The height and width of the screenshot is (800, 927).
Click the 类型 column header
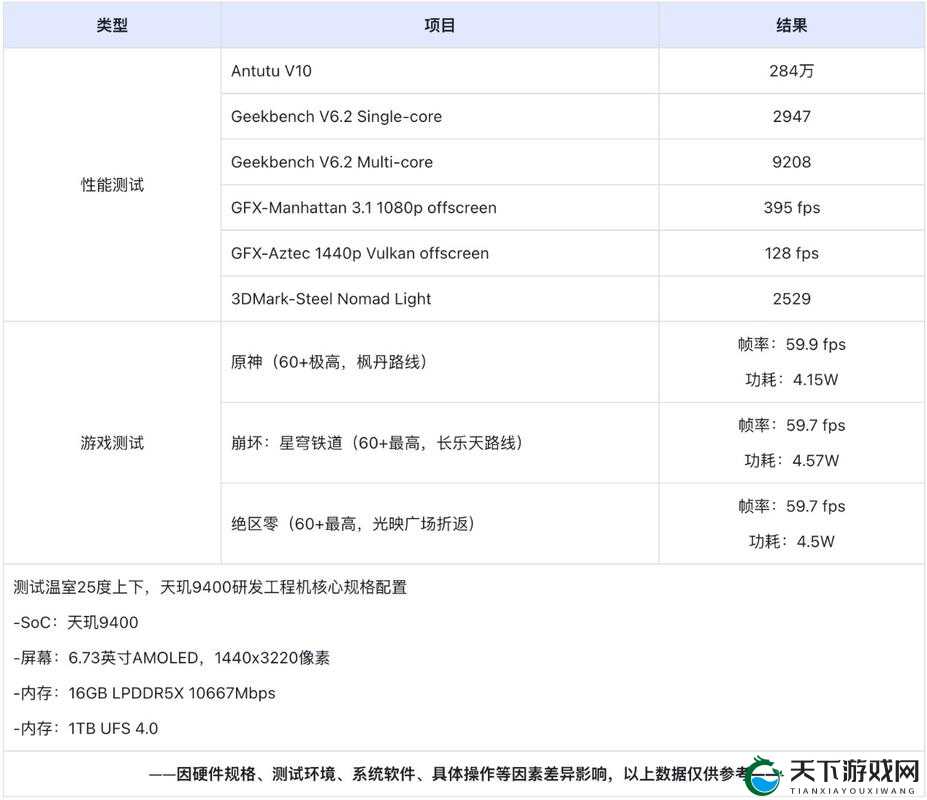point(112,25)
